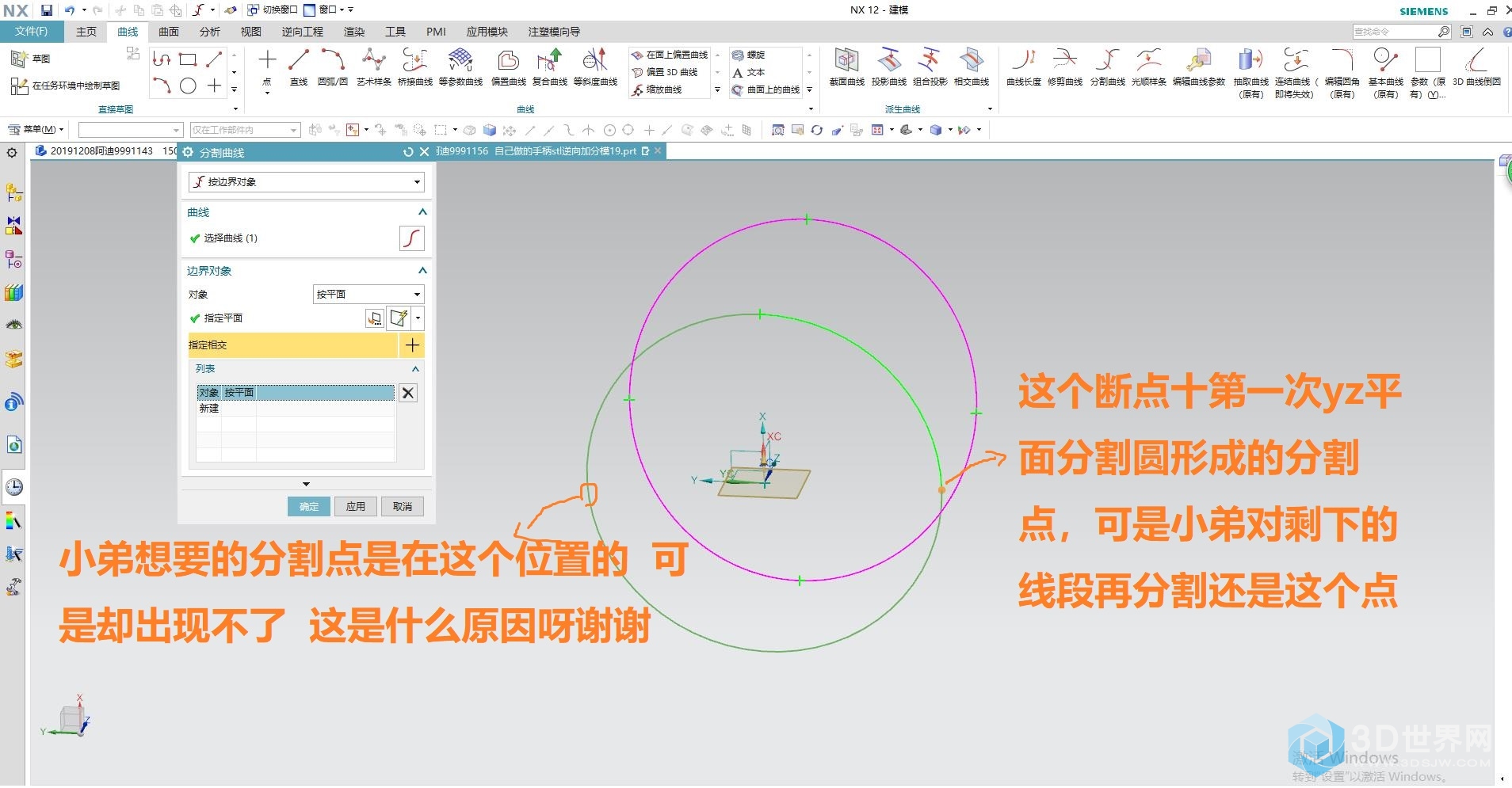Select the 圆弧/圆 (Arc/Circle) tool

click(333, 67)
